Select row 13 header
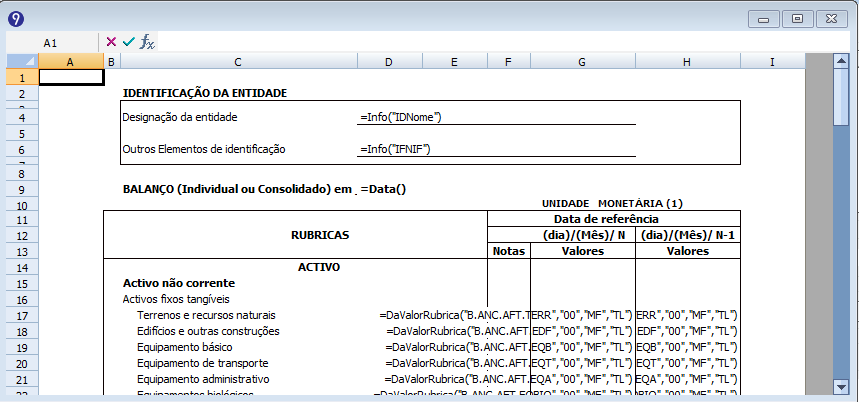Image resolution: width=859 pixels, height=402 pixels. click(21, 251)
